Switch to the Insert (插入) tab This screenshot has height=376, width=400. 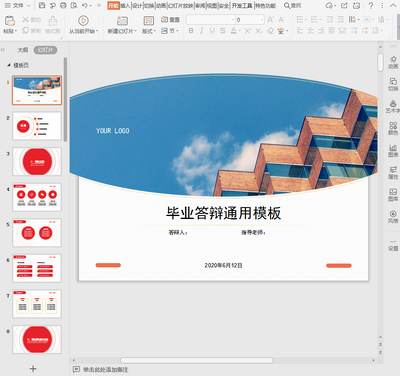coord(125,6)
